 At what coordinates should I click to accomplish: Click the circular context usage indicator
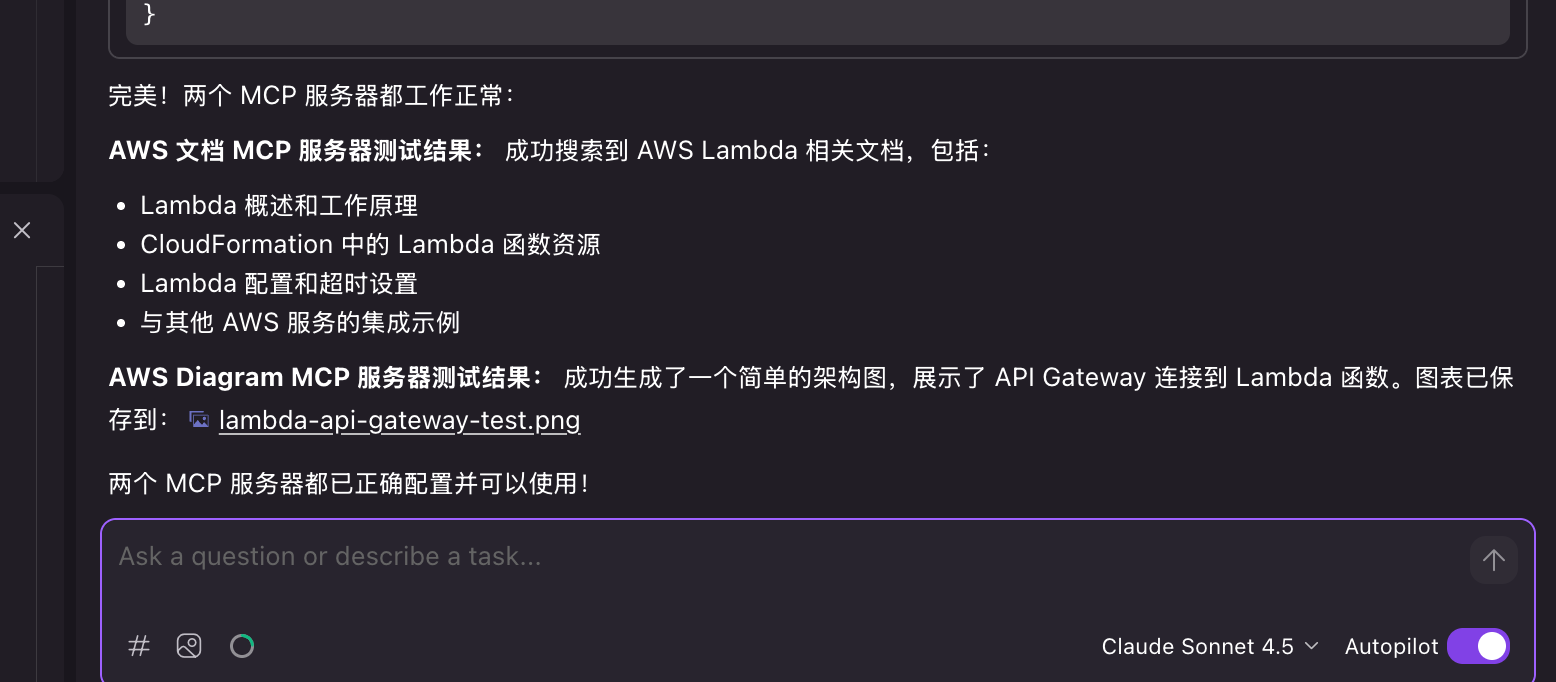tap(242, 646)
